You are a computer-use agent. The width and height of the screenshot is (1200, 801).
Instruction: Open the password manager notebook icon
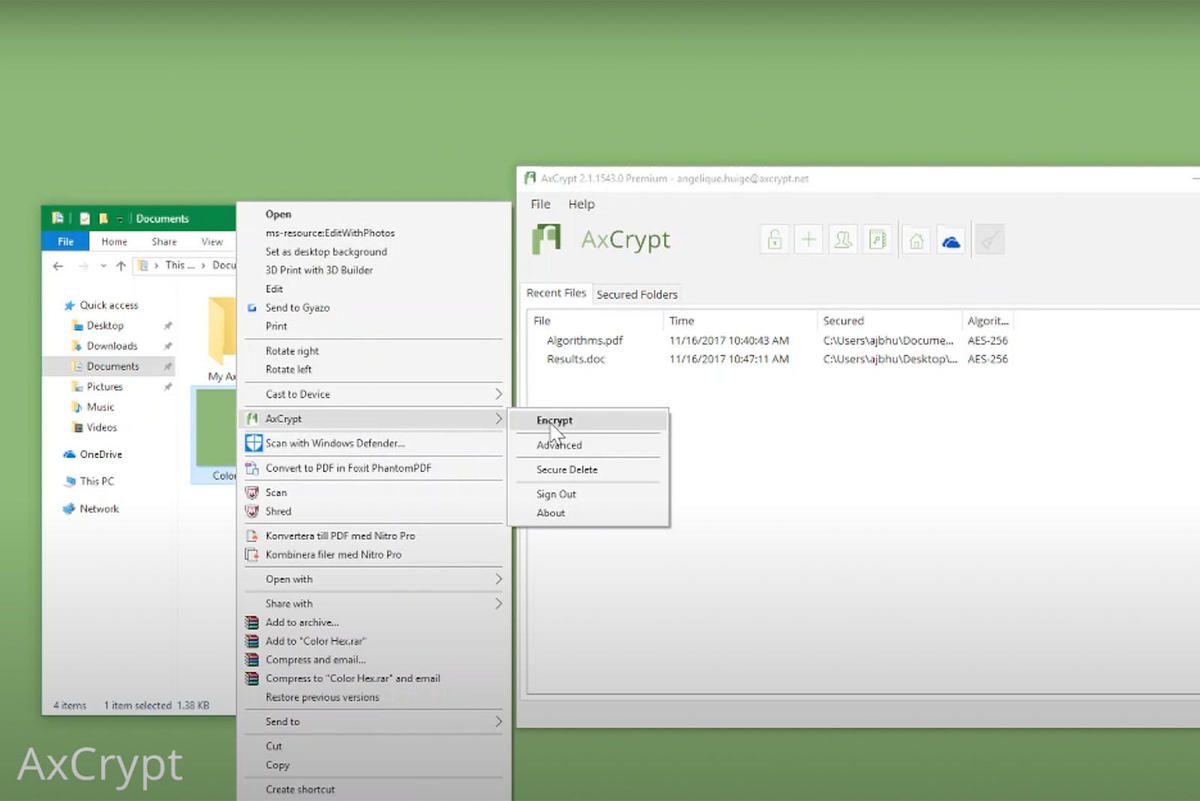coord(877,239)
